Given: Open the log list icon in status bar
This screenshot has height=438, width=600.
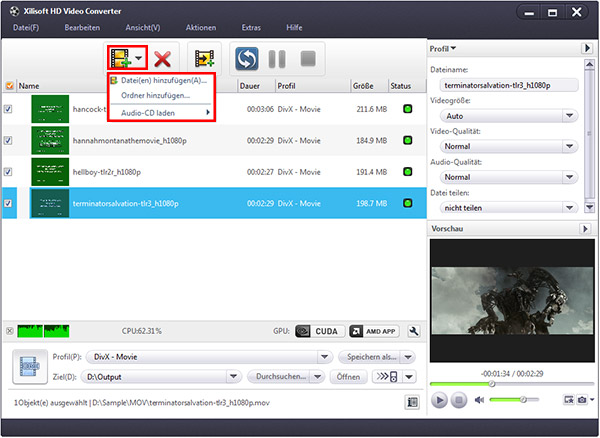Looking at the screenshot, I should pos(412,402).
